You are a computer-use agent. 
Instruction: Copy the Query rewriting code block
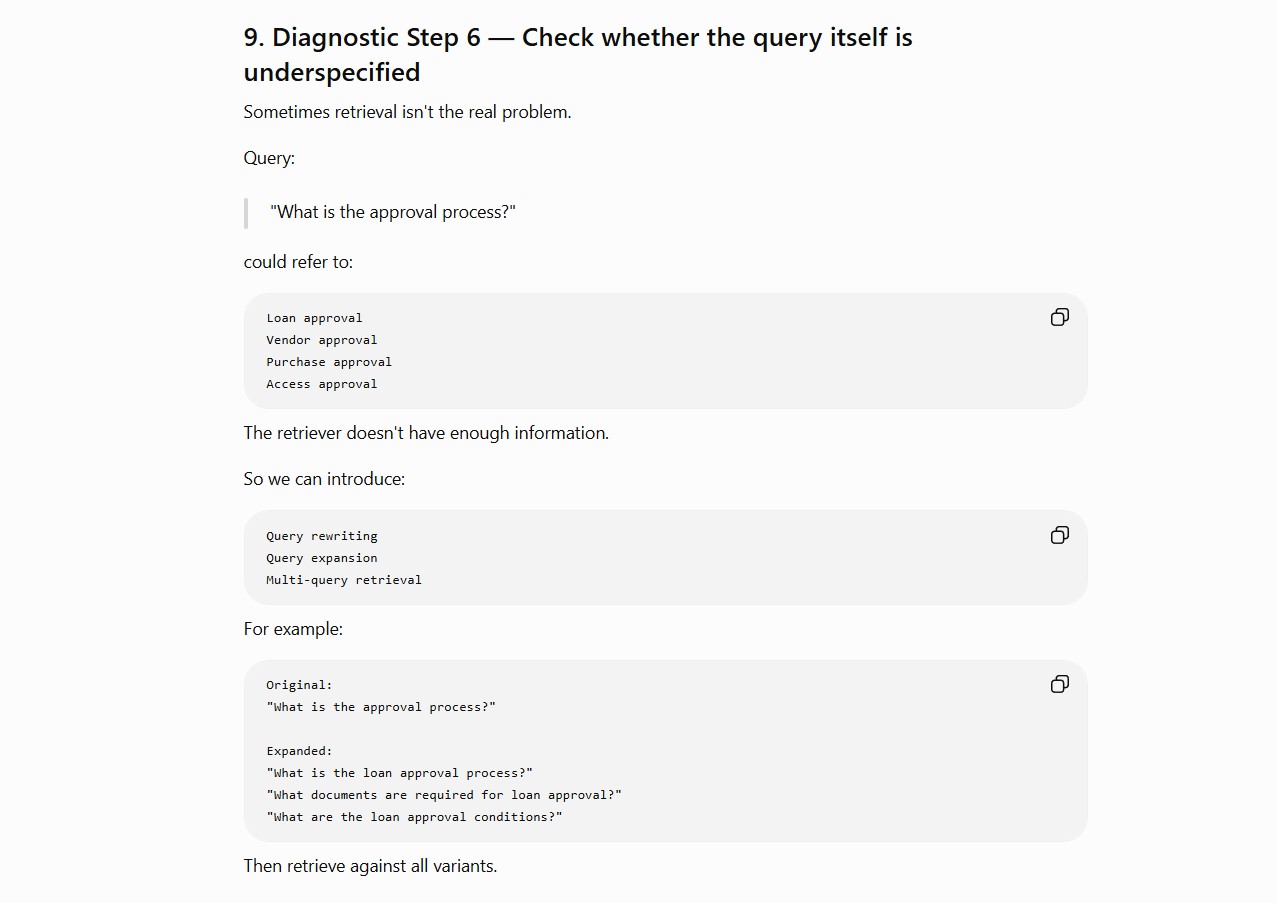[1060, 535]
